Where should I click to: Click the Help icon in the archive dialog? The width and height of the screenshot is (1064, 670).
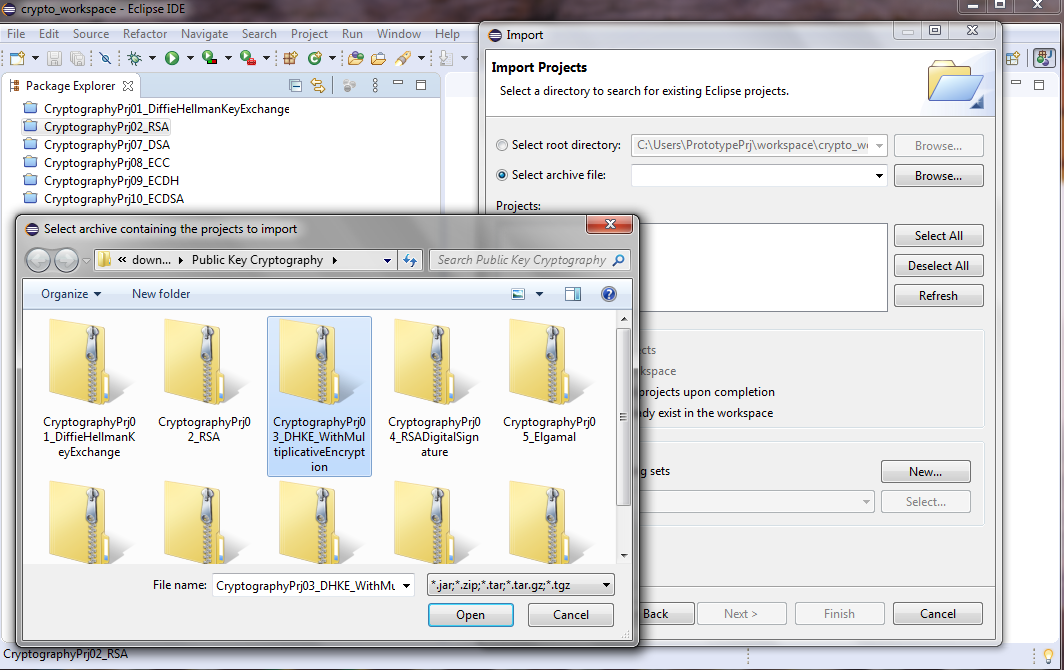[609, 293]
